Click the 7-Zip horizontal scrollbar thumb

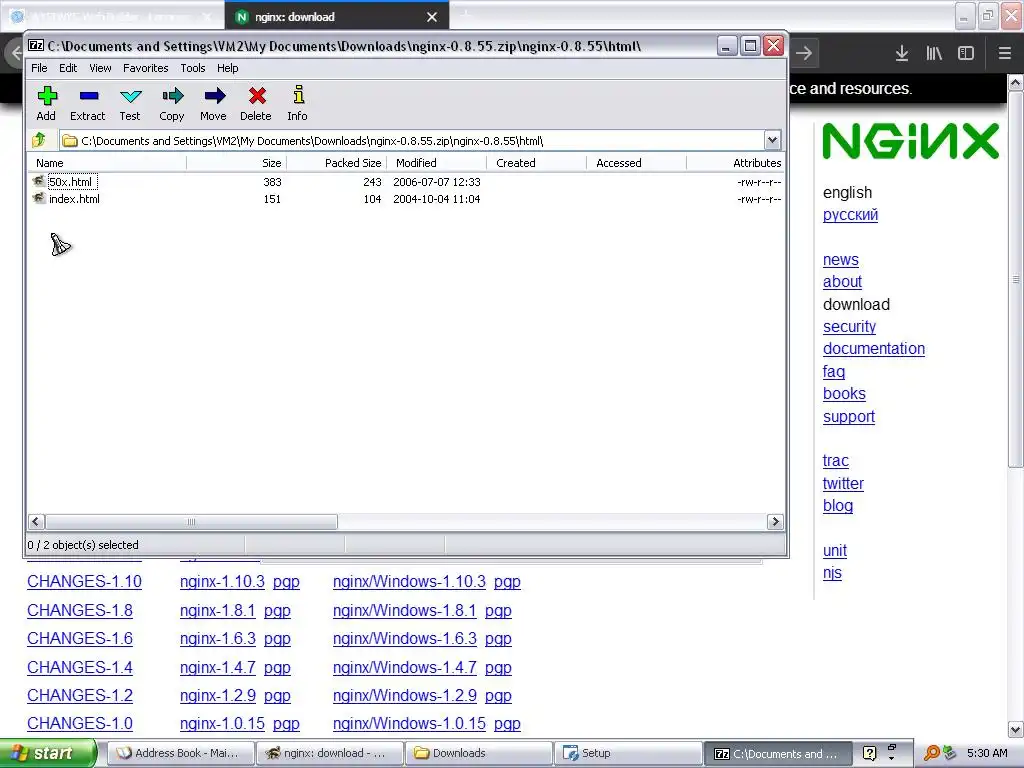(x=191, y=522)
